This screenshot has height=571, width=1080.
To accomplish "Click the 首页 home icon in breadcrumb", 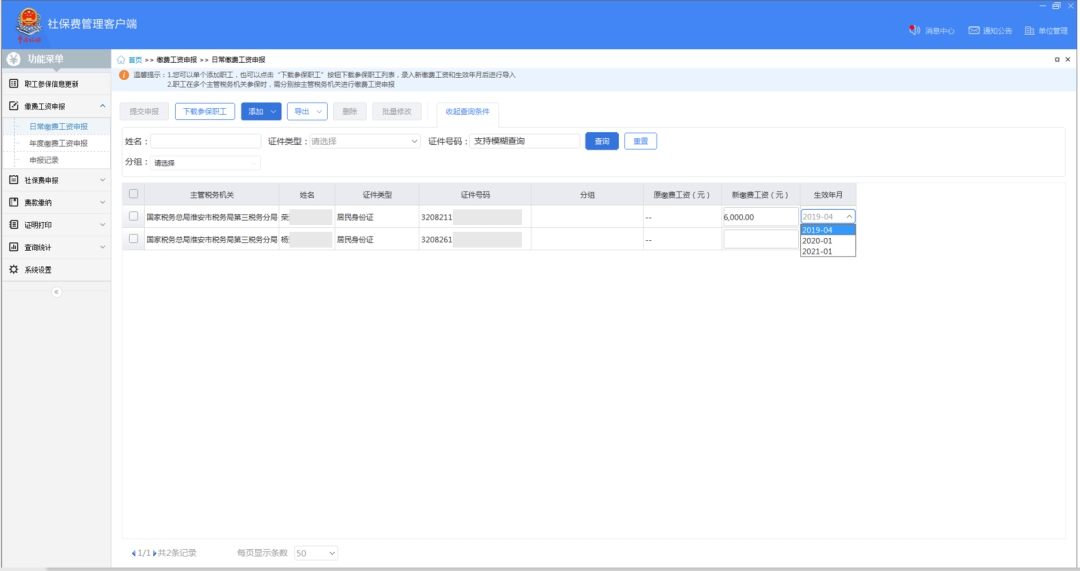I will [122, 60].
